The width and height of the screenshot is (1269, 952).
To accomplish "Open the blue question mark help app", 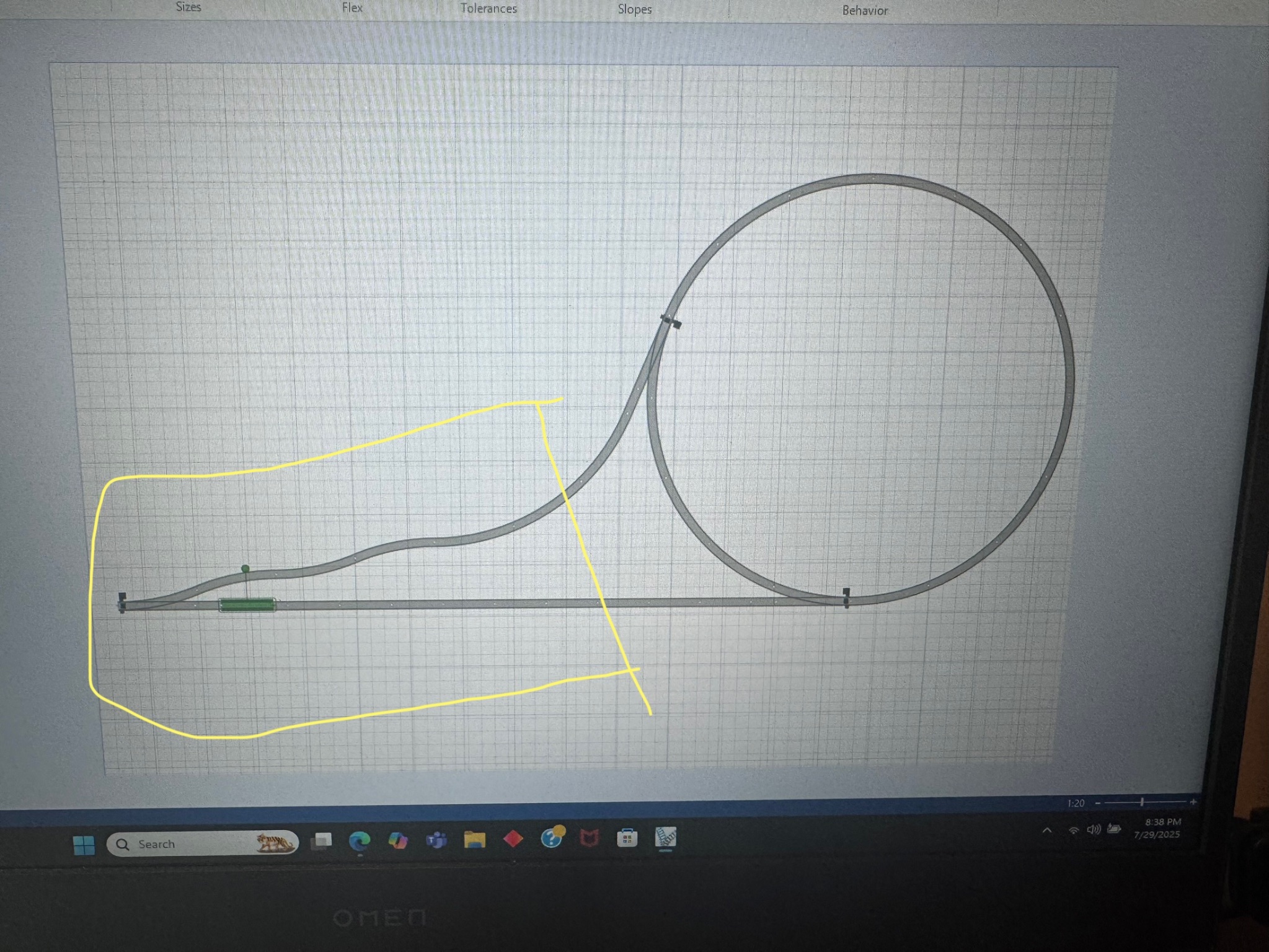I will [552, 837].
